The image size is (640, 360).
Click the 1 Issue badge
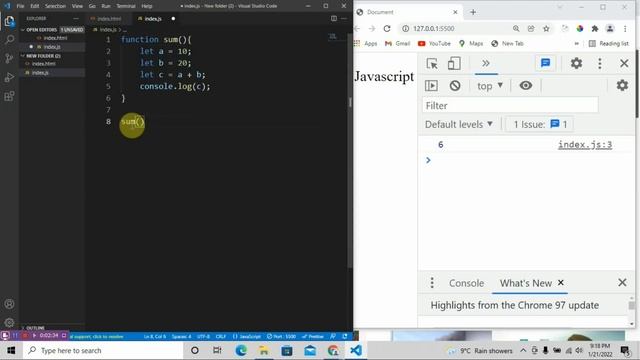point(540,124)
